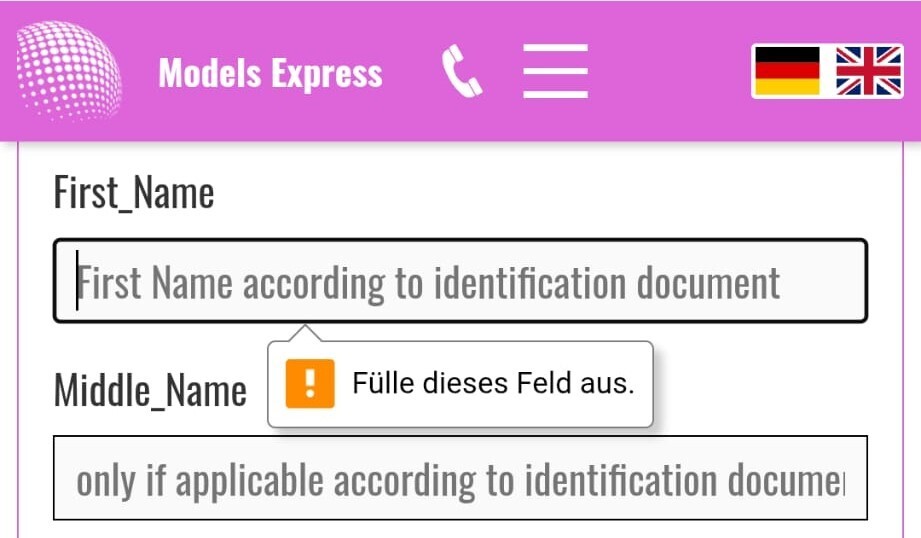Click the orange exclamation warning icon

[x=309, y=384]
